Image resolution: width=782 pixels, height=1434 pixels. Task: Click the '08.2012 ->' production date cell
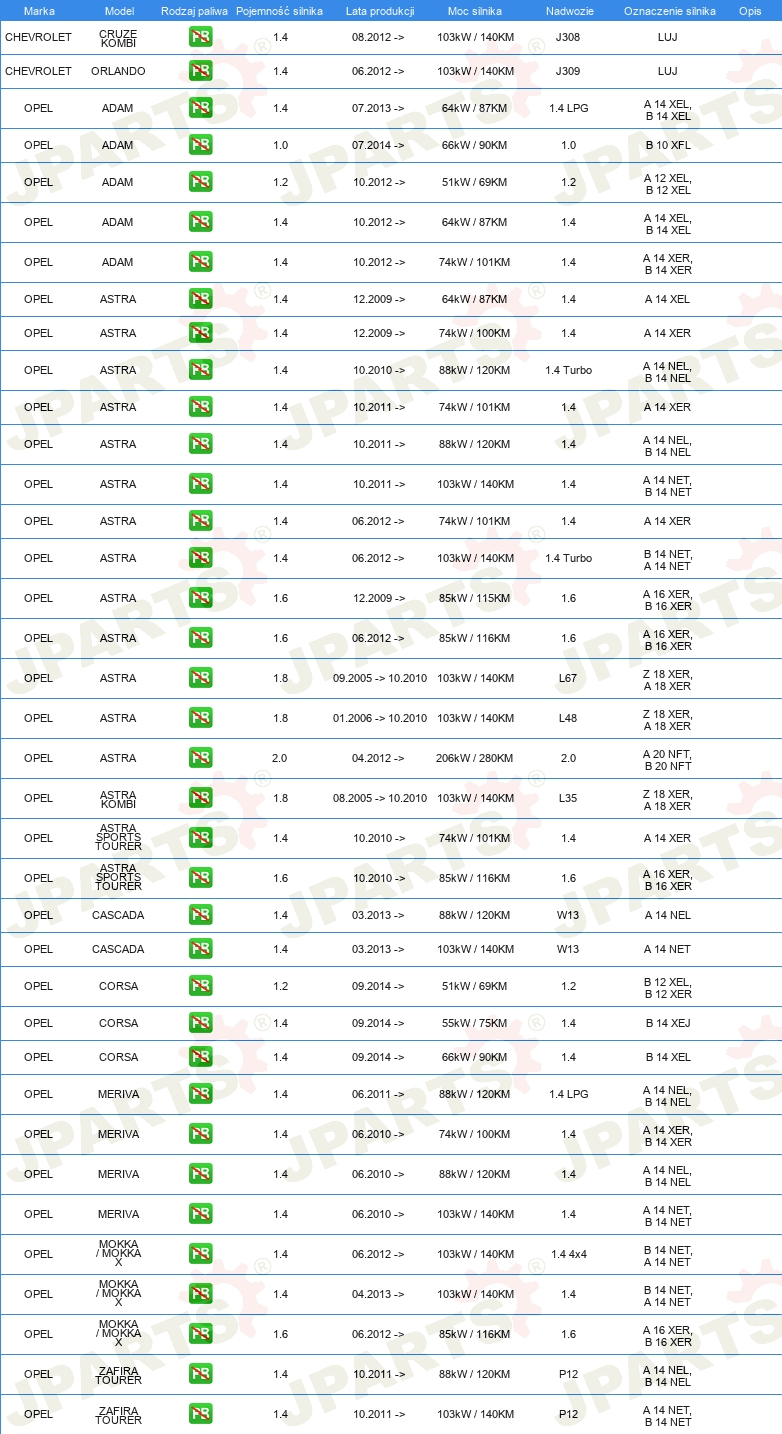379,38
